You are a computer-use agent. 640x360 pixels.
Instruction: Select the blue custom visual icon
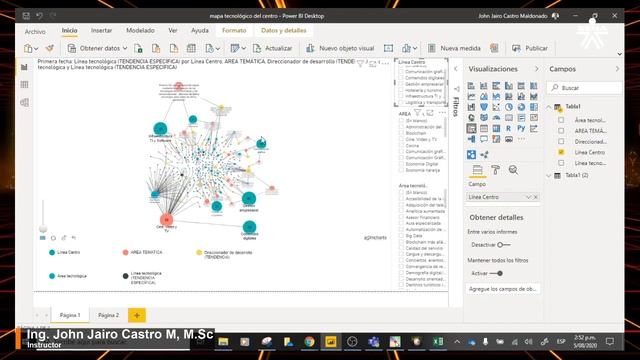[471, 155]
